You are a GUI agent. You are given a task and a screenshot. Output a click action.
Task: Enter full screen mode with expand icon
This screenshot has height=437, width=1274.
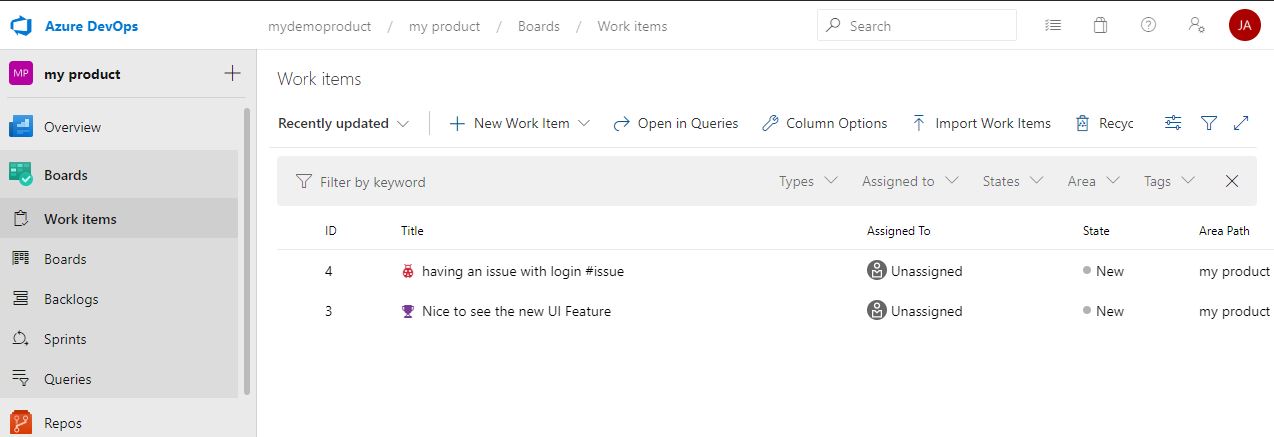[x=1241, y=123]
